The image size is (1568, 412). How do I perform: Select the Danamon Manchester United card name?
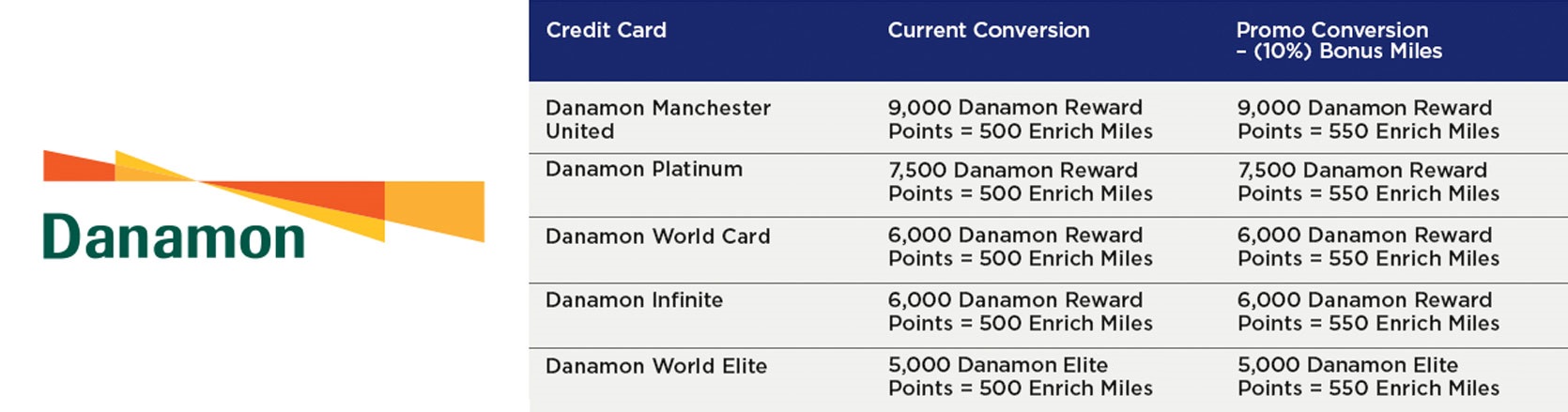click(x=658, y=119)
